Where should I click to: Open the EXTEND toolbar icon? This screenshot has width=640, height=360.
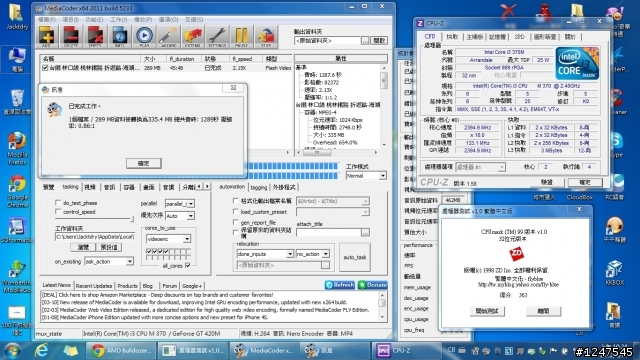(x=192, y=37)
